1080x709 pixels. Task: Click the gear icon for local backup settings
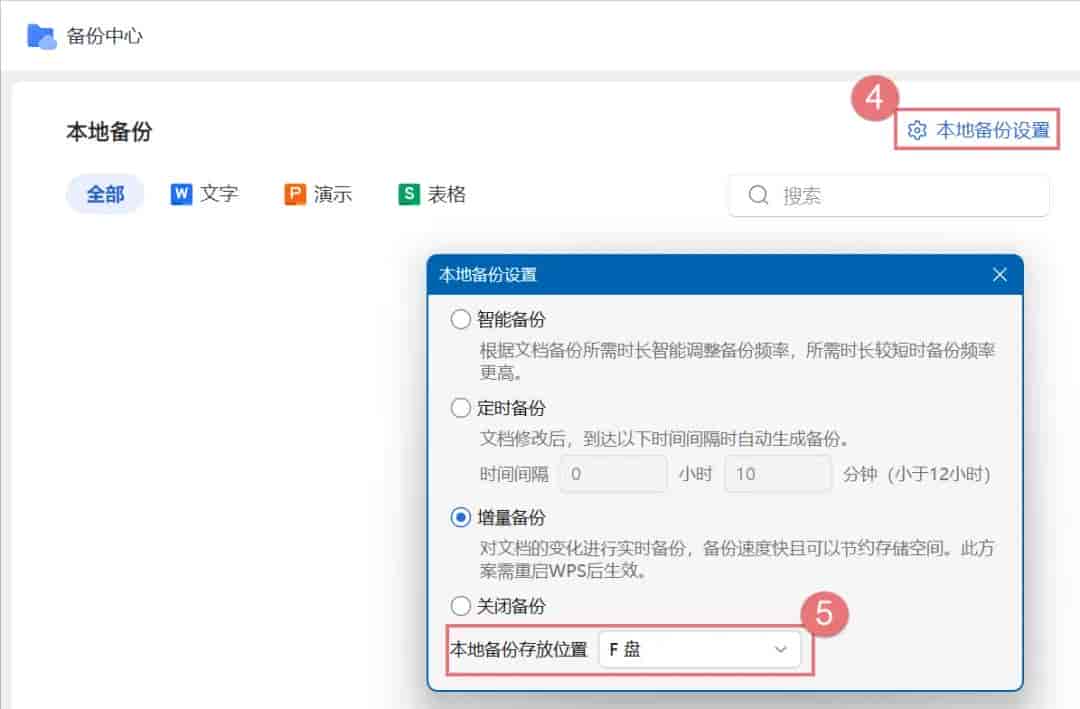[x=917, y=130]
